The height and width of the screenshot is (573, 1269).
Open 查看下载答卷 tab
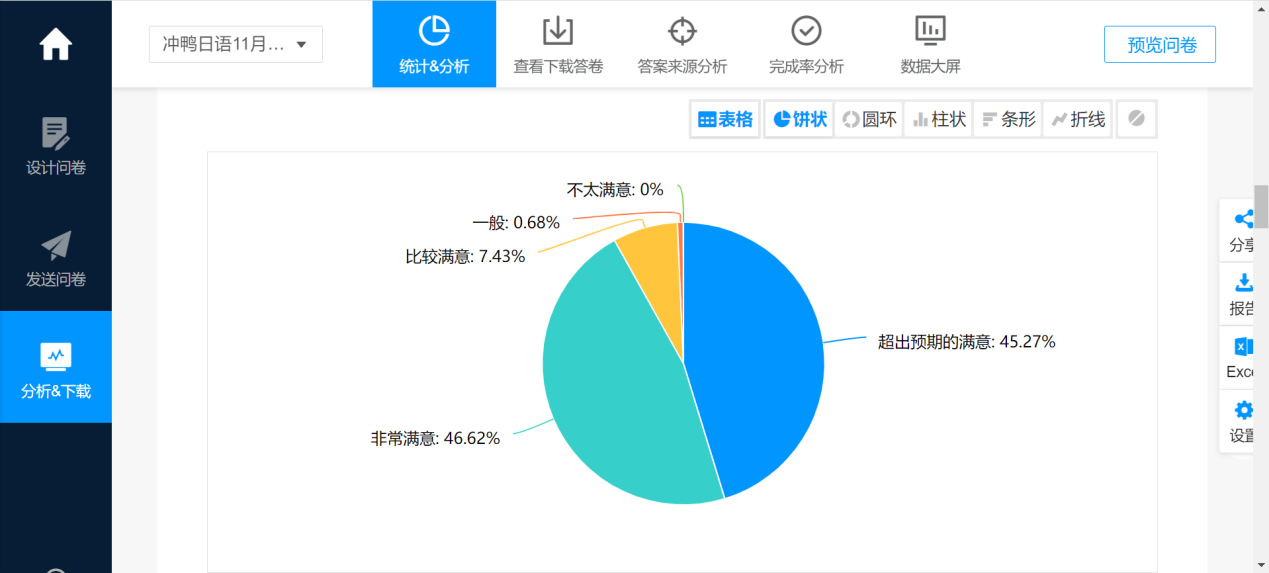pos(558,44)
